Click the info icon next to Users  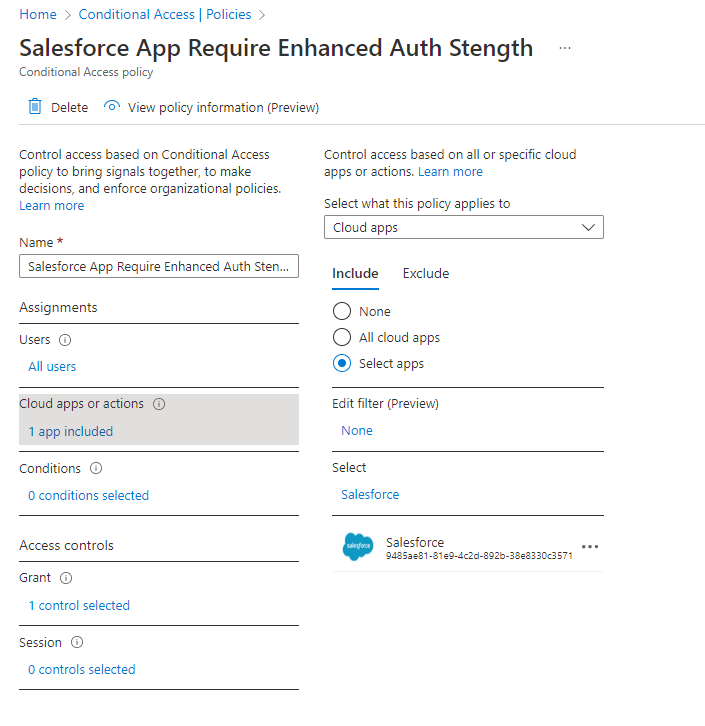click(65, 340)
